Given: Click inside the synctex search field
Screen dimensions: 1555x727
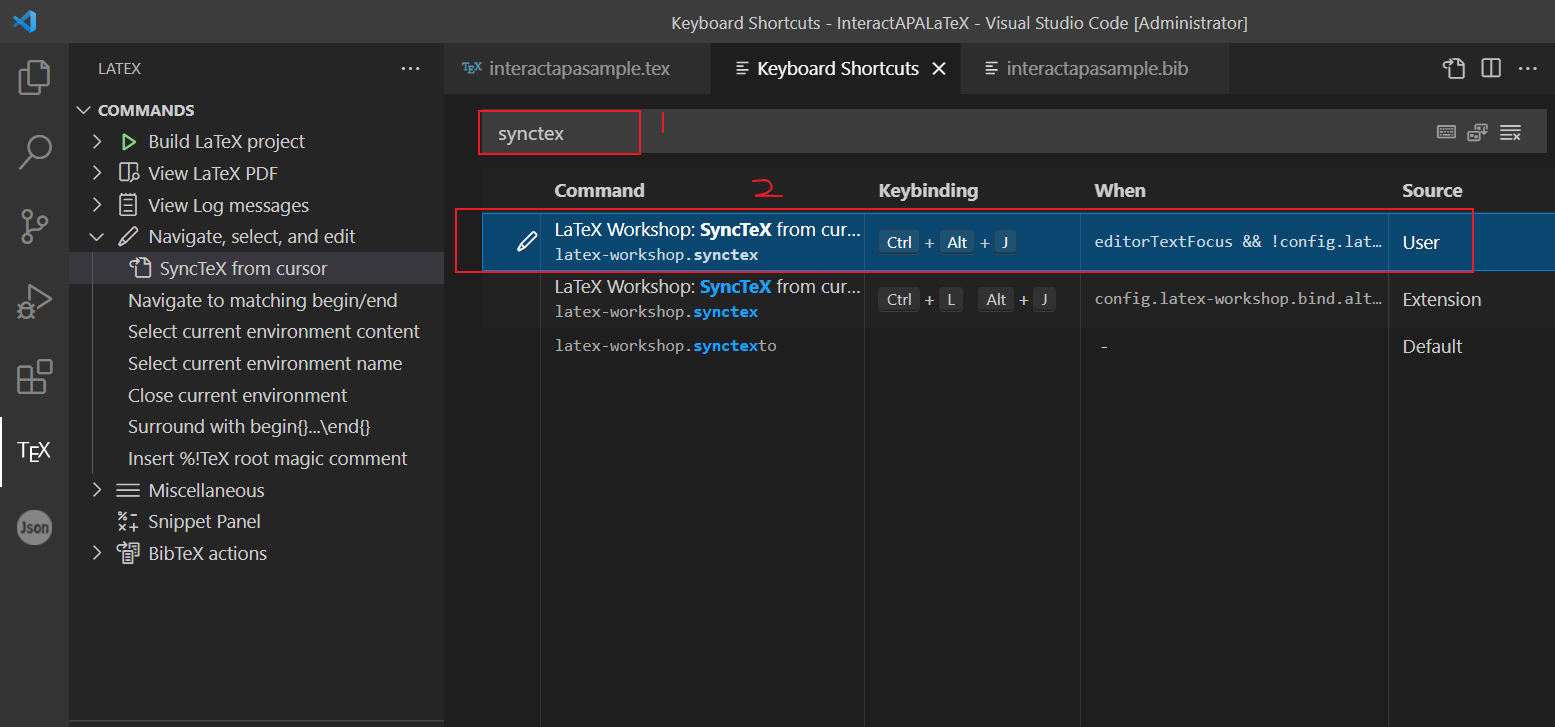Looking at the screenshot, I should (x=559, y=131).
